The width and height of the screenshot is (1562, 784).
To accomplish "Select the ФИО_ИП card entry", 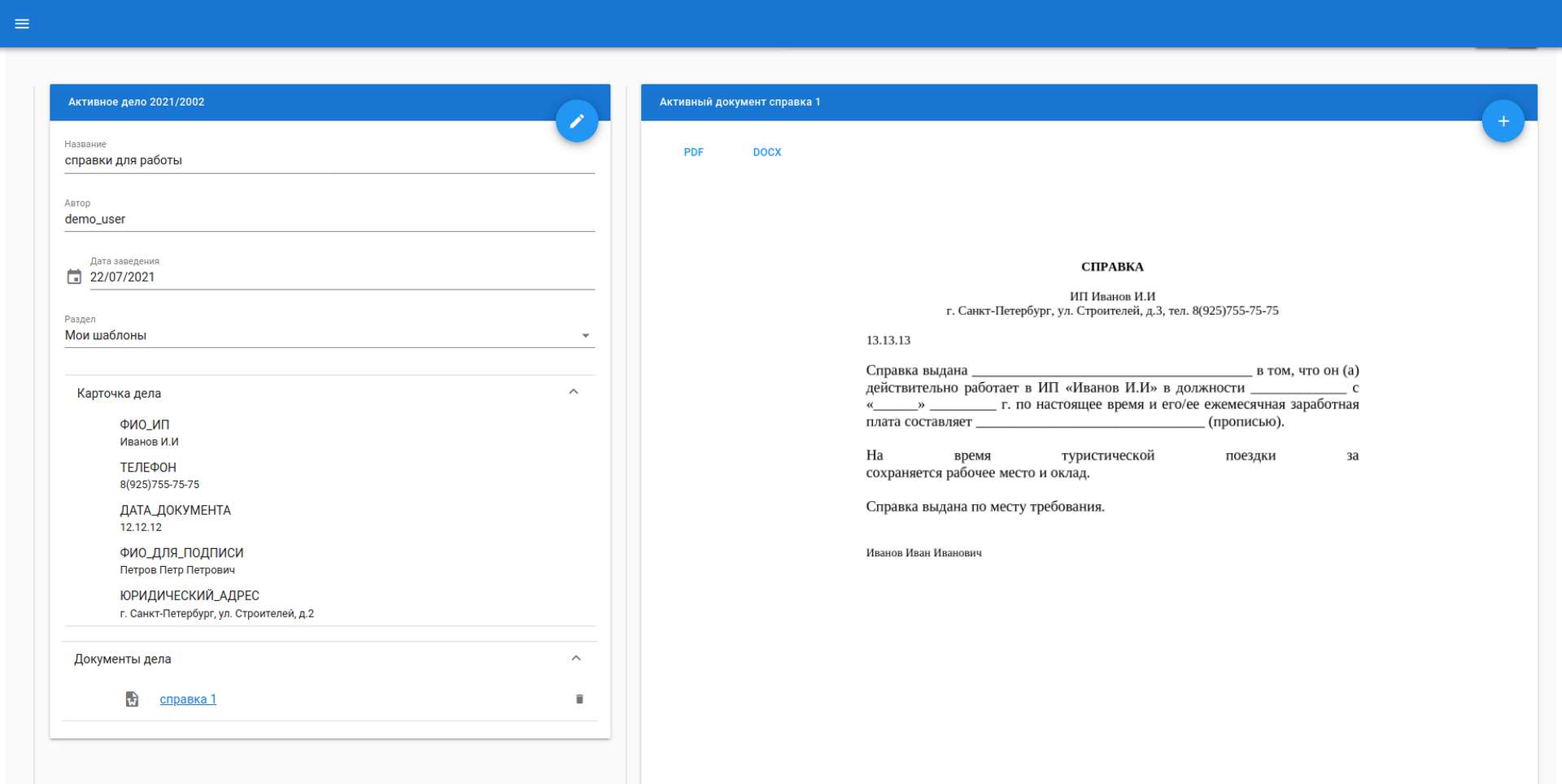I will click(150, 433).
